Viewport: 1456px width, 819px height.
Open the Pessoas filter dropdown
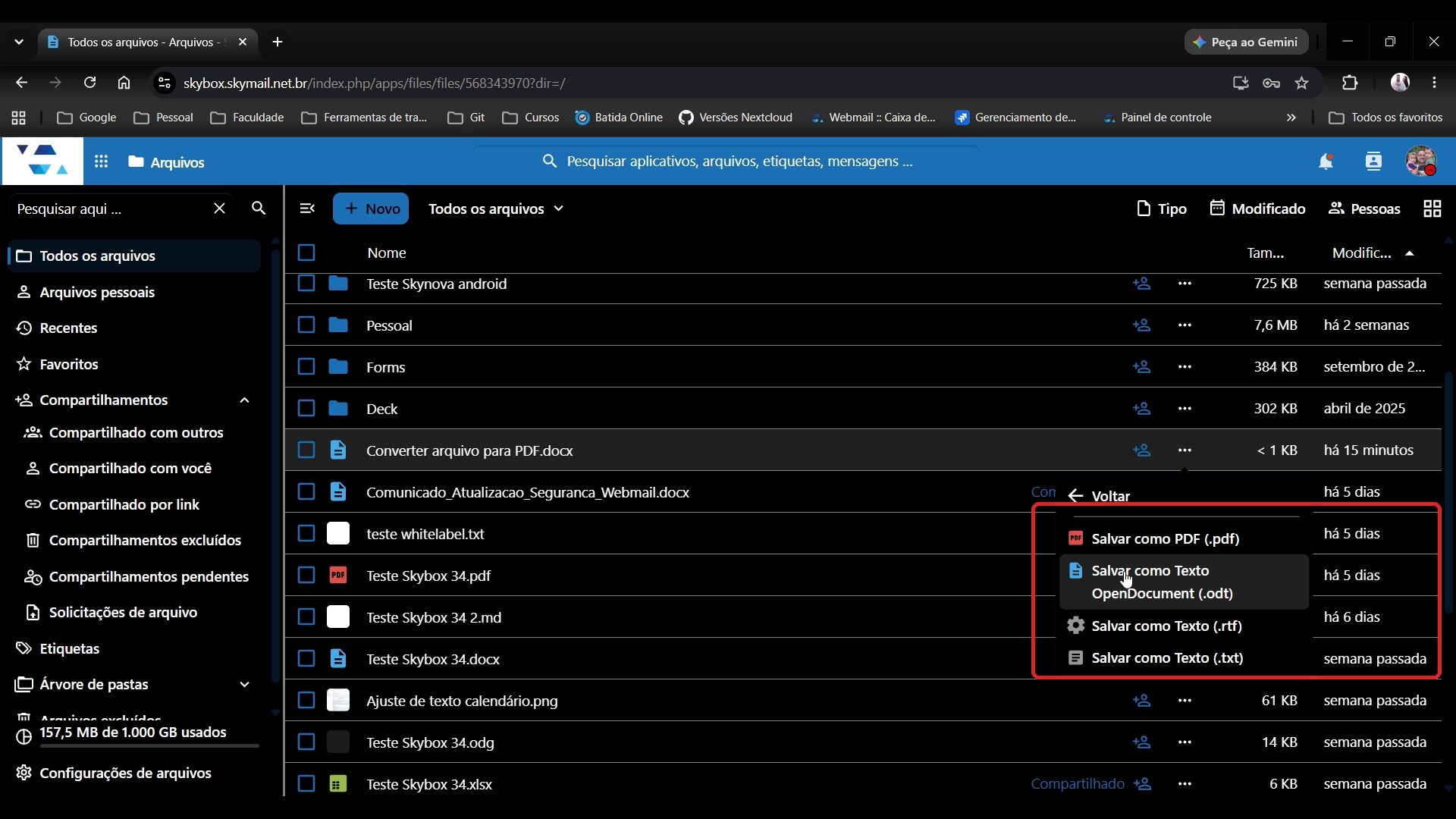pyautogui.click(x=1364, y=209)
